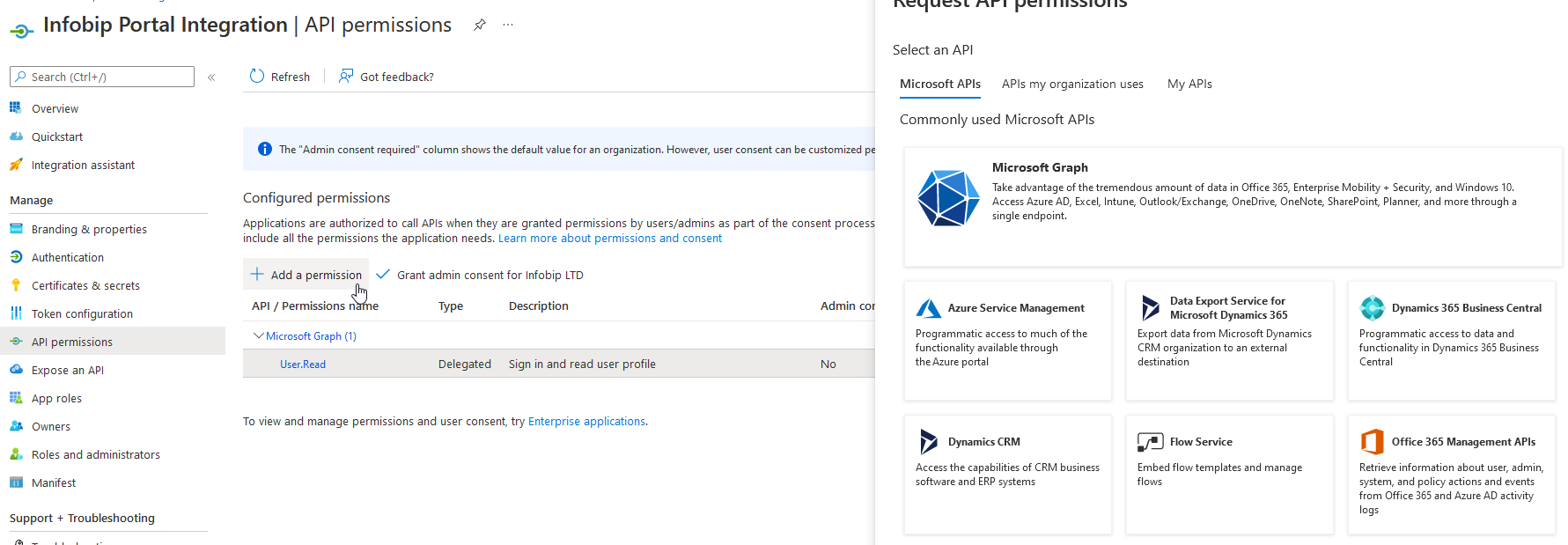Click the Roles and administrators icon

click(x=16, y=454)
